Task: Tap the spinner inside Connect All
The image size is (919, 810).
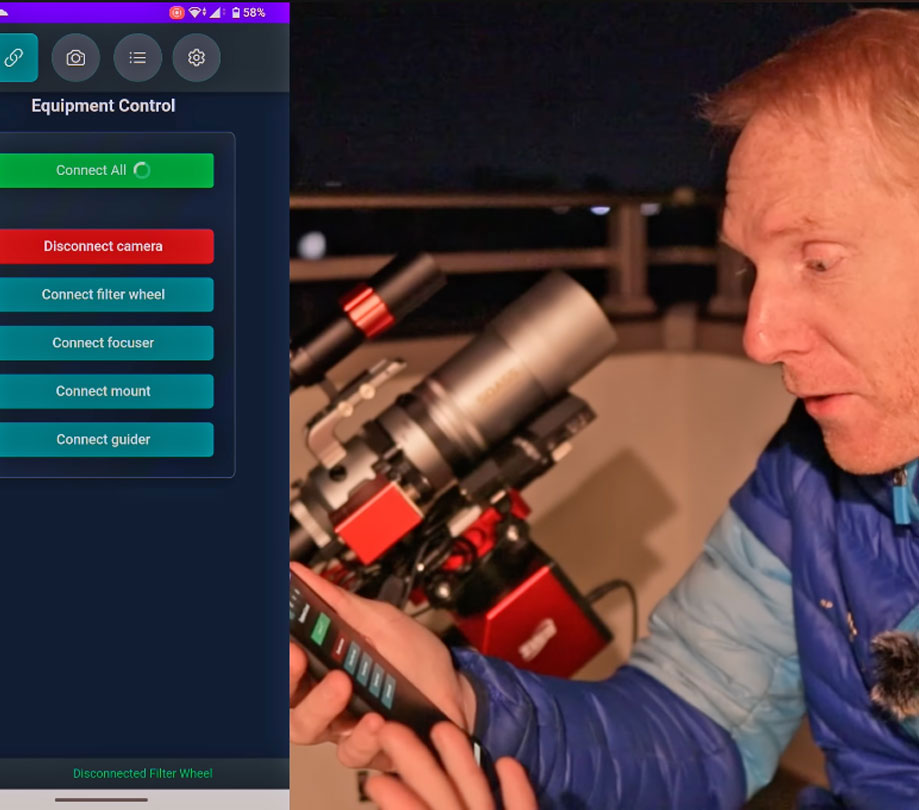Action: 142,170
